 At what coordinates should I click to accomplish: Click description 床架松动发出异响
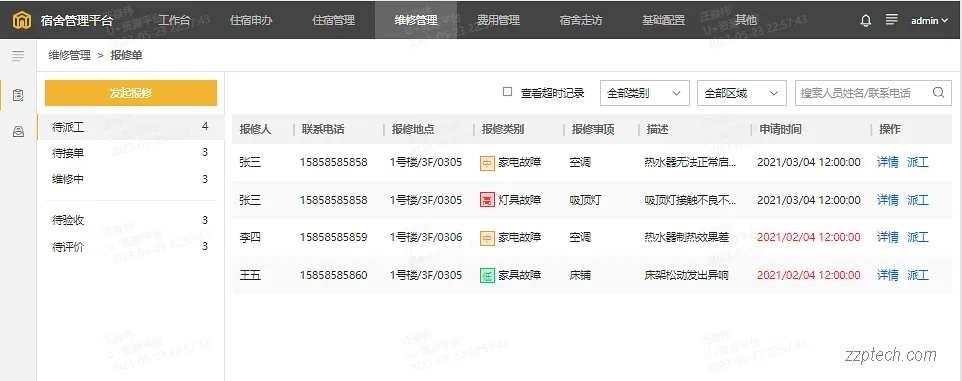(687, 275)
